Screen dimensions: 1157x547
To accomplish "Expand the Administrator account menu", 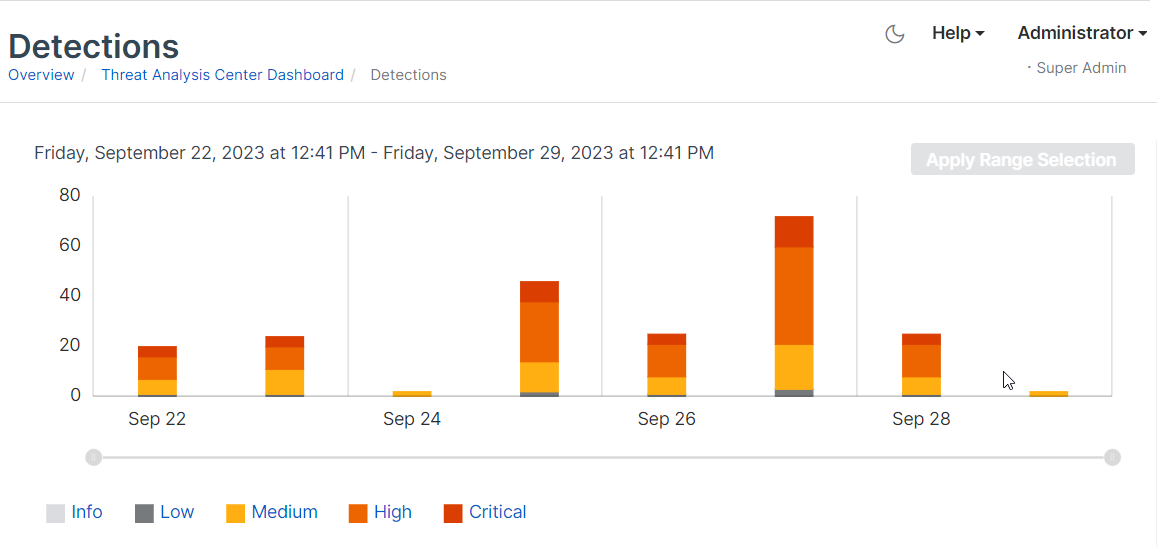I will pos(1081,33).
